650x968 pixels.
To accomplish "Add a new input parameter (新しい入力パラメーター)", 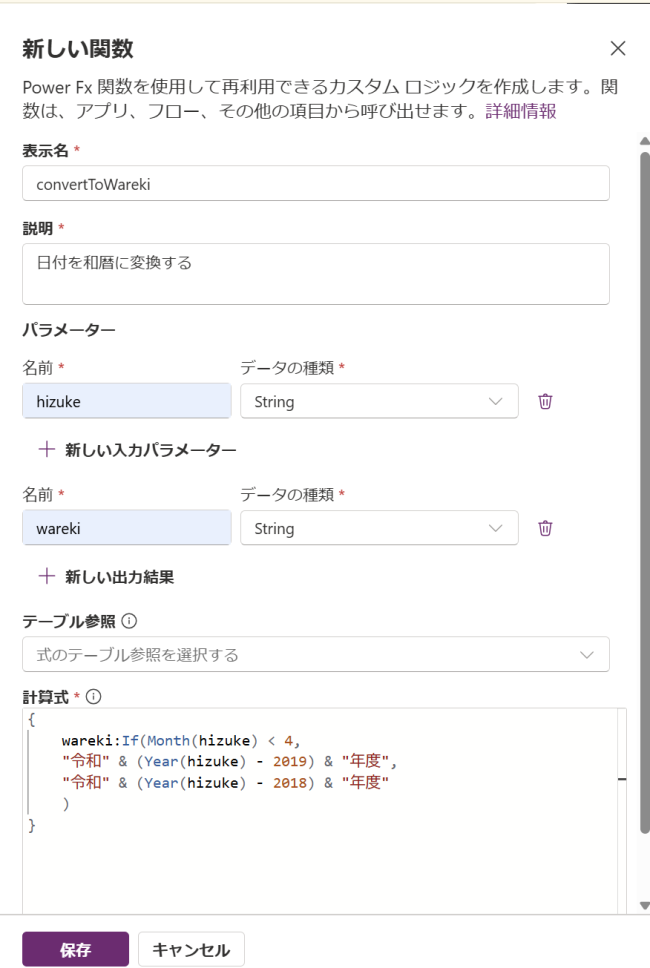I will point(137,450).
